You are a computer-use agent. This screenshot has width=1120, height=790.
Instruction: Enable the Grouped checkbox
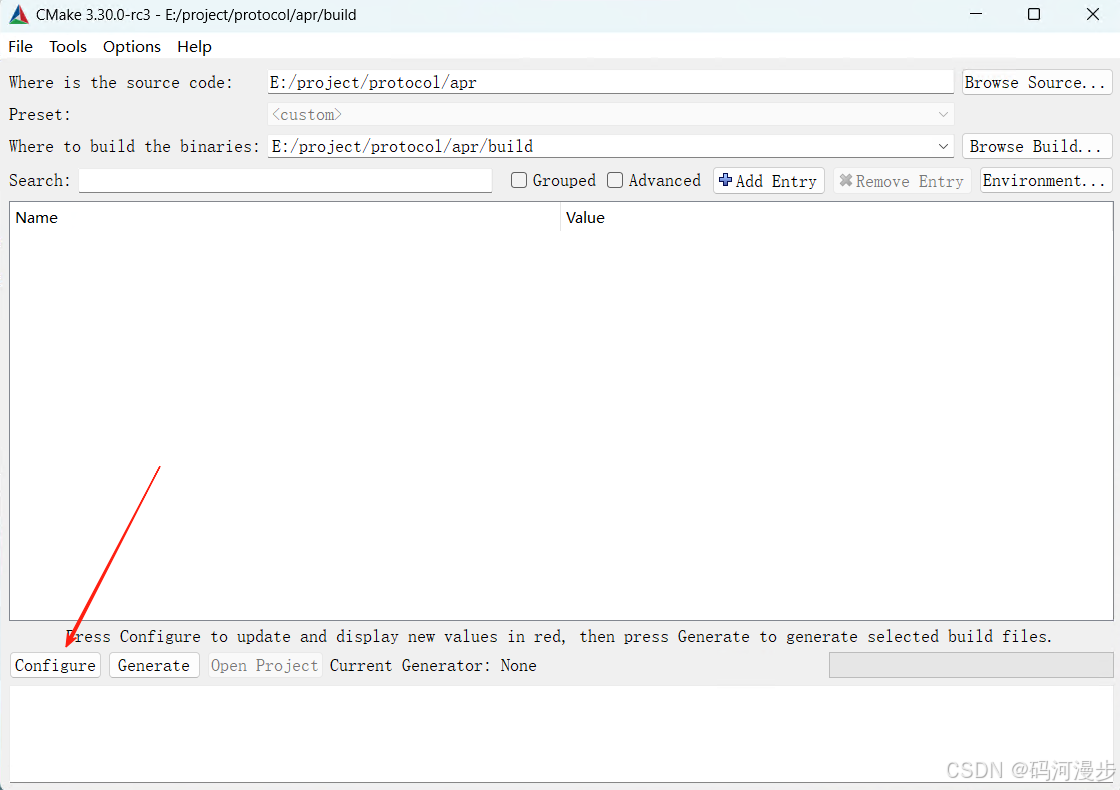tap(519, 181)
